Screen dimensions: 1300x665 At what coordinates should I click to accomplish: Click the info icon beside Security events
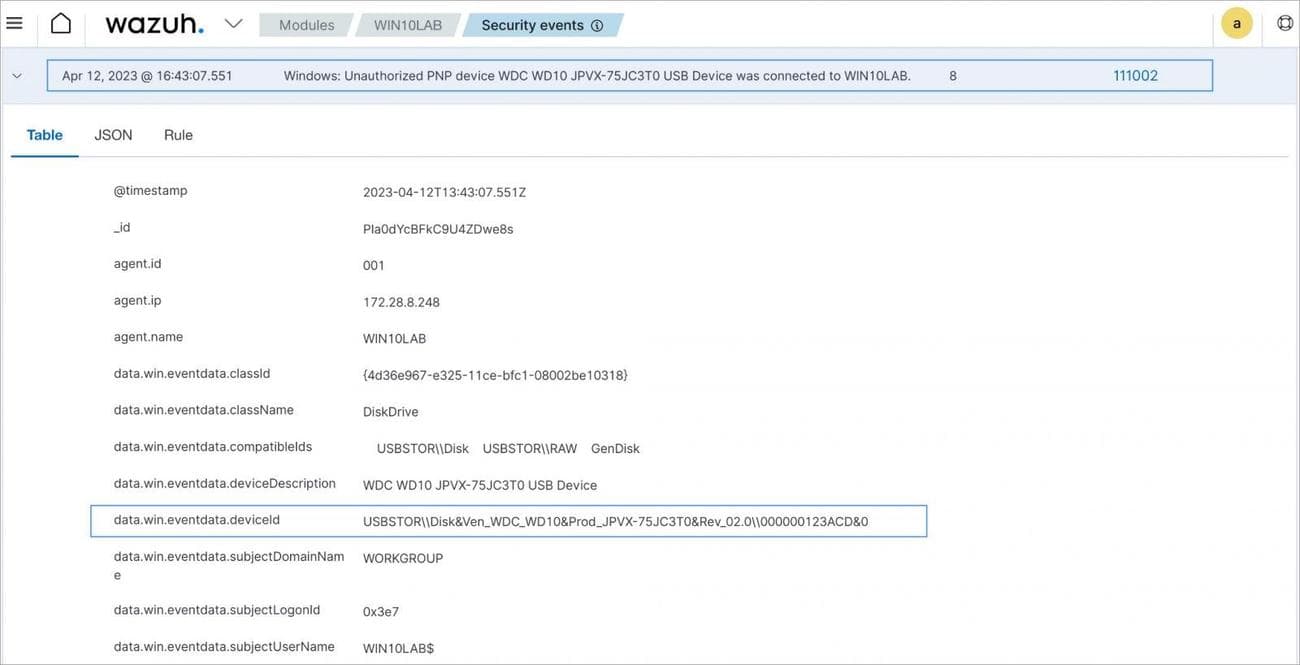tap(597, 26)
